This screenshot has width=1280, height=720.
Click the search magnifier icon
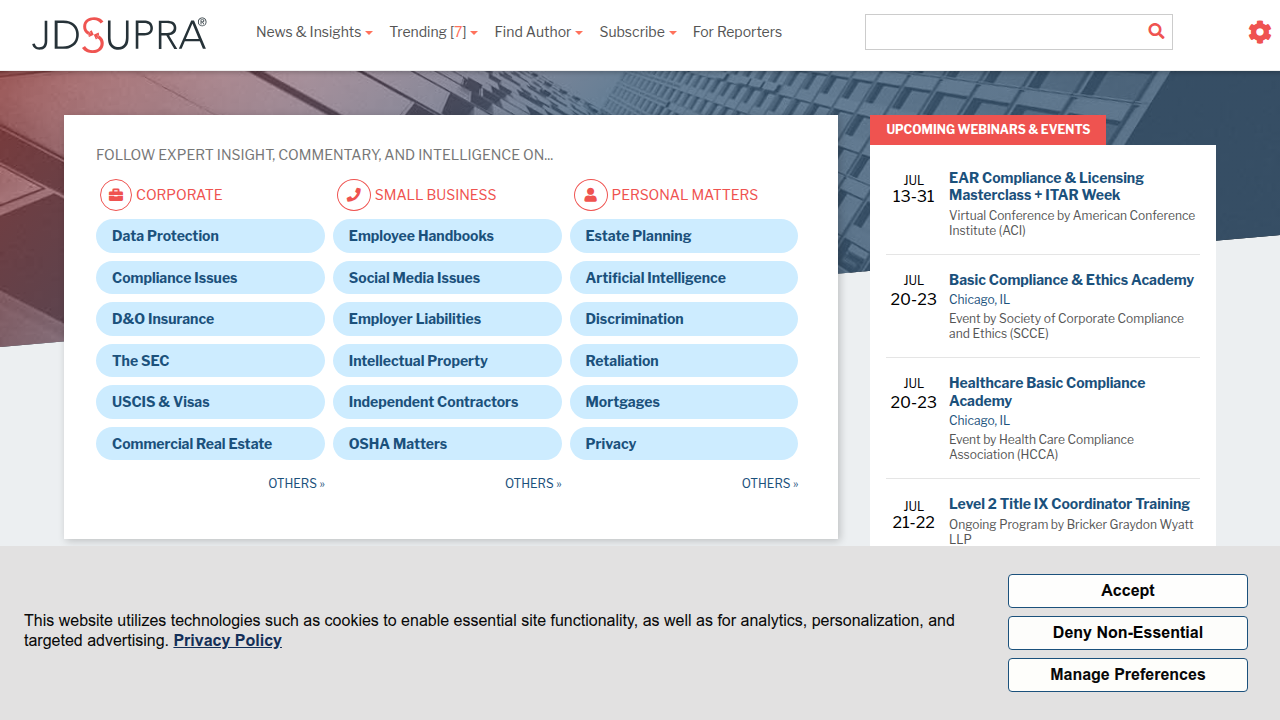pos(1156,32)
